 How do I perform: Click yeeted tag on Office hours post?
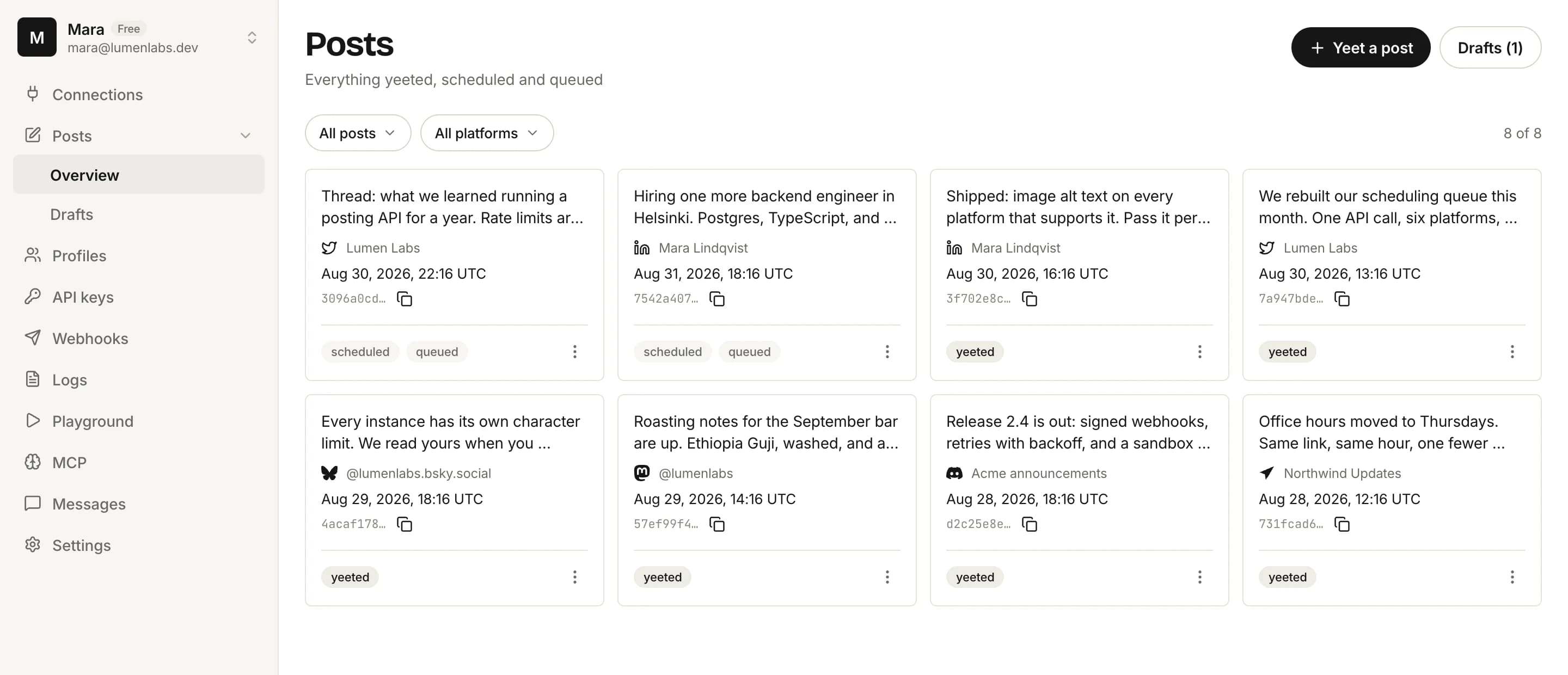[x=1287, y=577]
